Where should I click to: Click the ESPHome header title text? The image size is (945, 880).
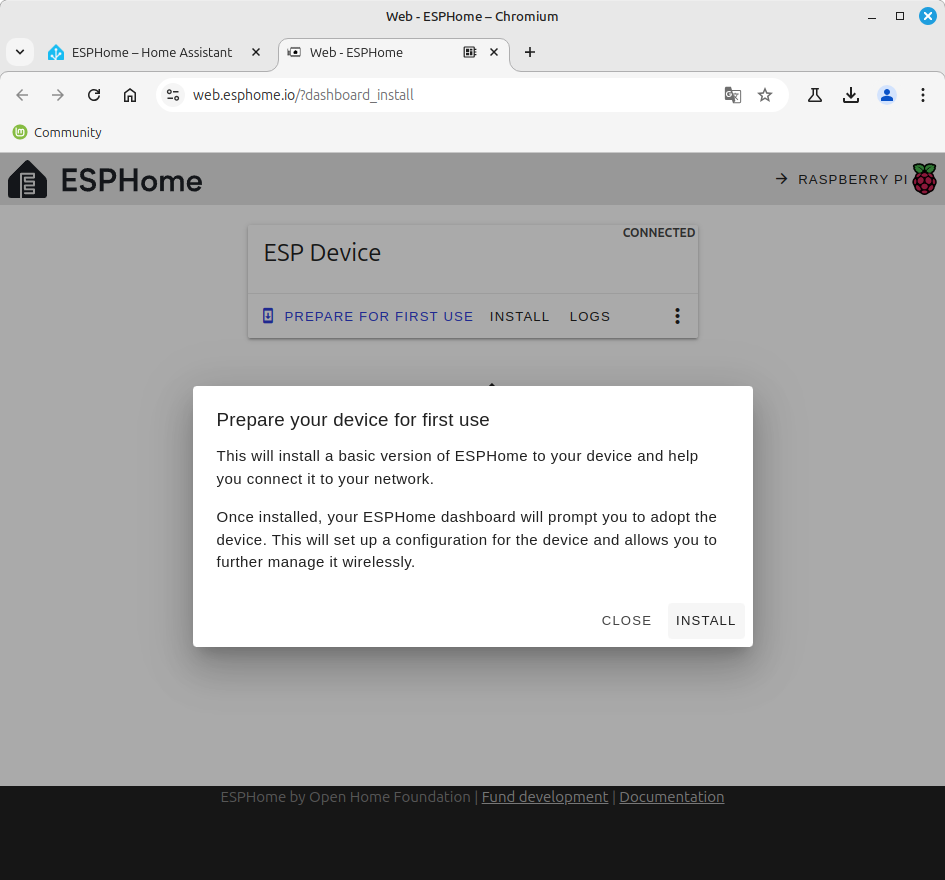click(131, 180)
